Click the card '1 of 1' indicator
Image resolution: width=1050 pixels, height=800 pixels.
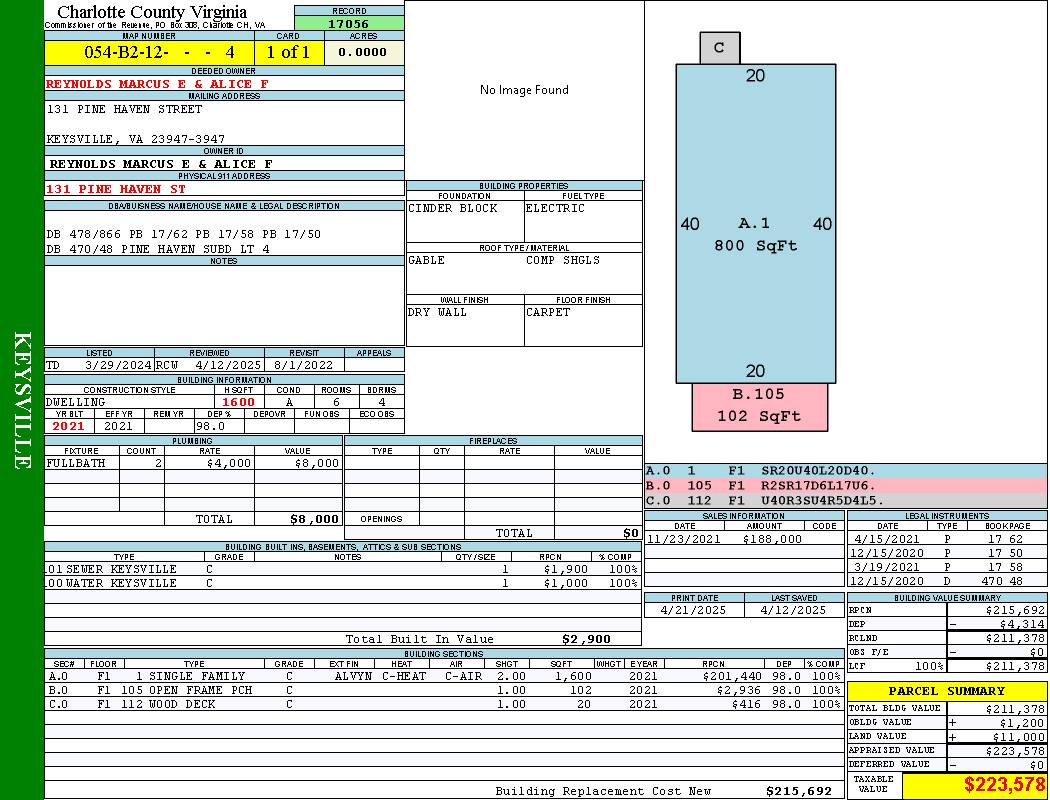(288, 53)
